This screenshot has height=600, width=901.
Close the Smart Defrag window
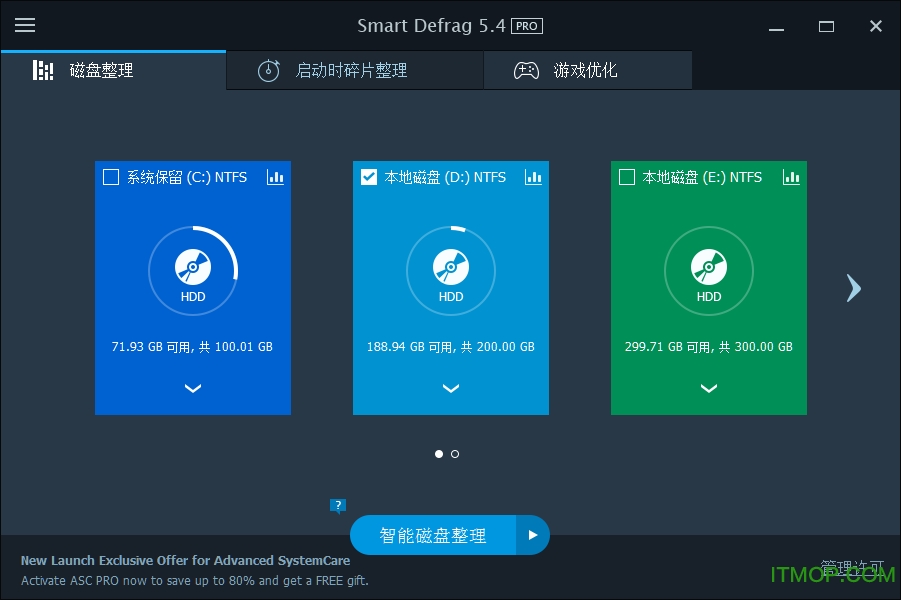[x=876, y=26]
